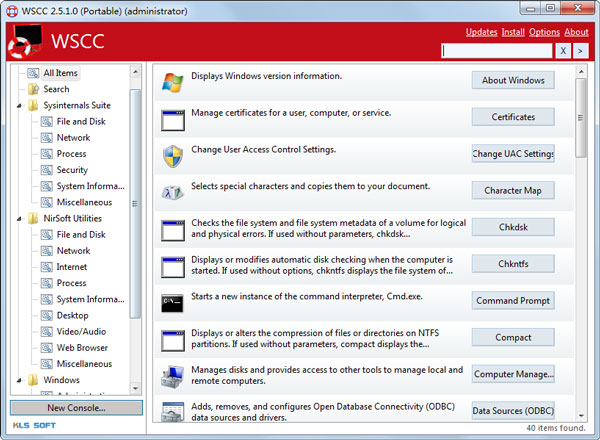The height and width of the screenshot is (440, 600).
Task: Click the black Command Prompt icon
Action: coord(172,303)
